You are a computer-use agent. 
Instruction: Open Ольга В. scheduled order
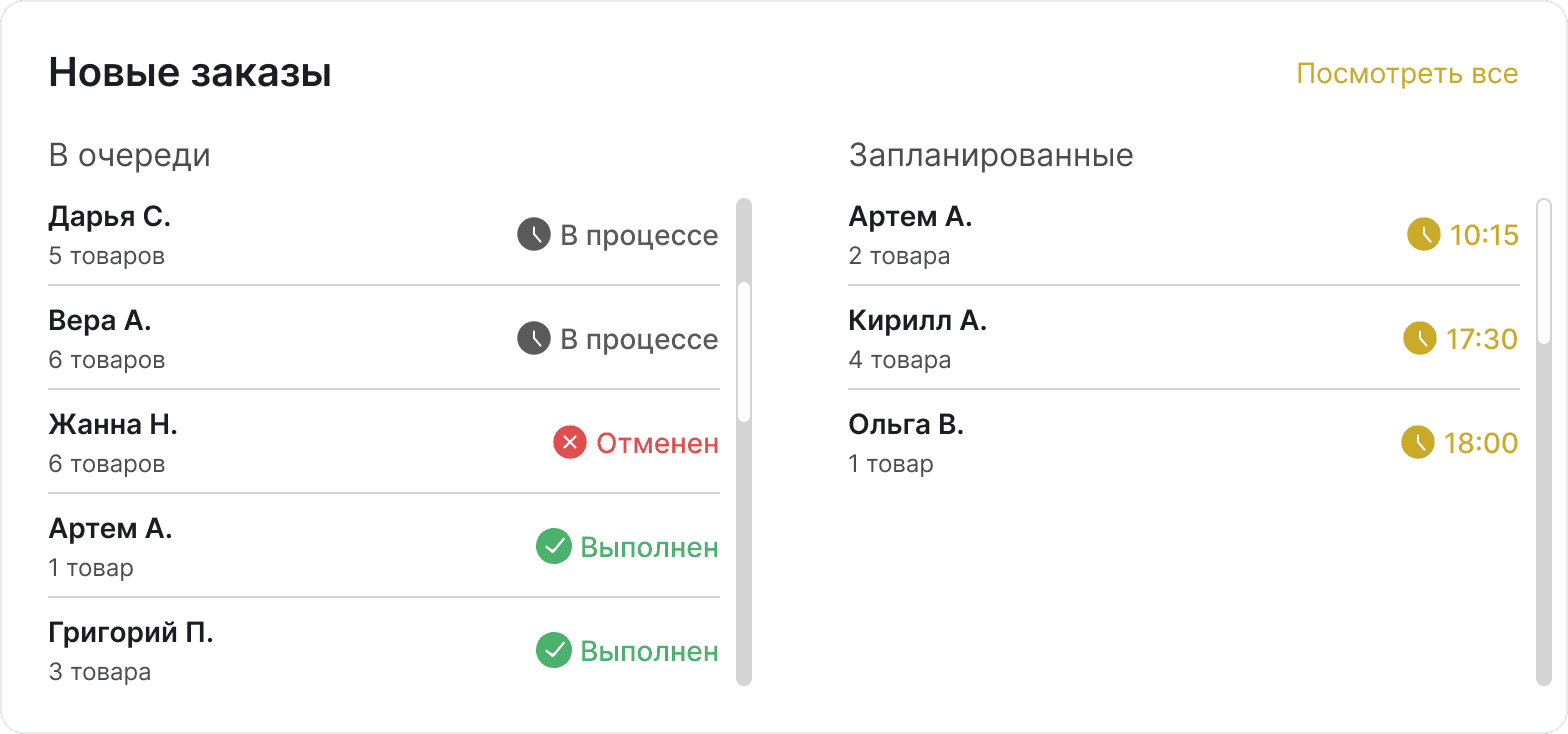point(1184,443)
